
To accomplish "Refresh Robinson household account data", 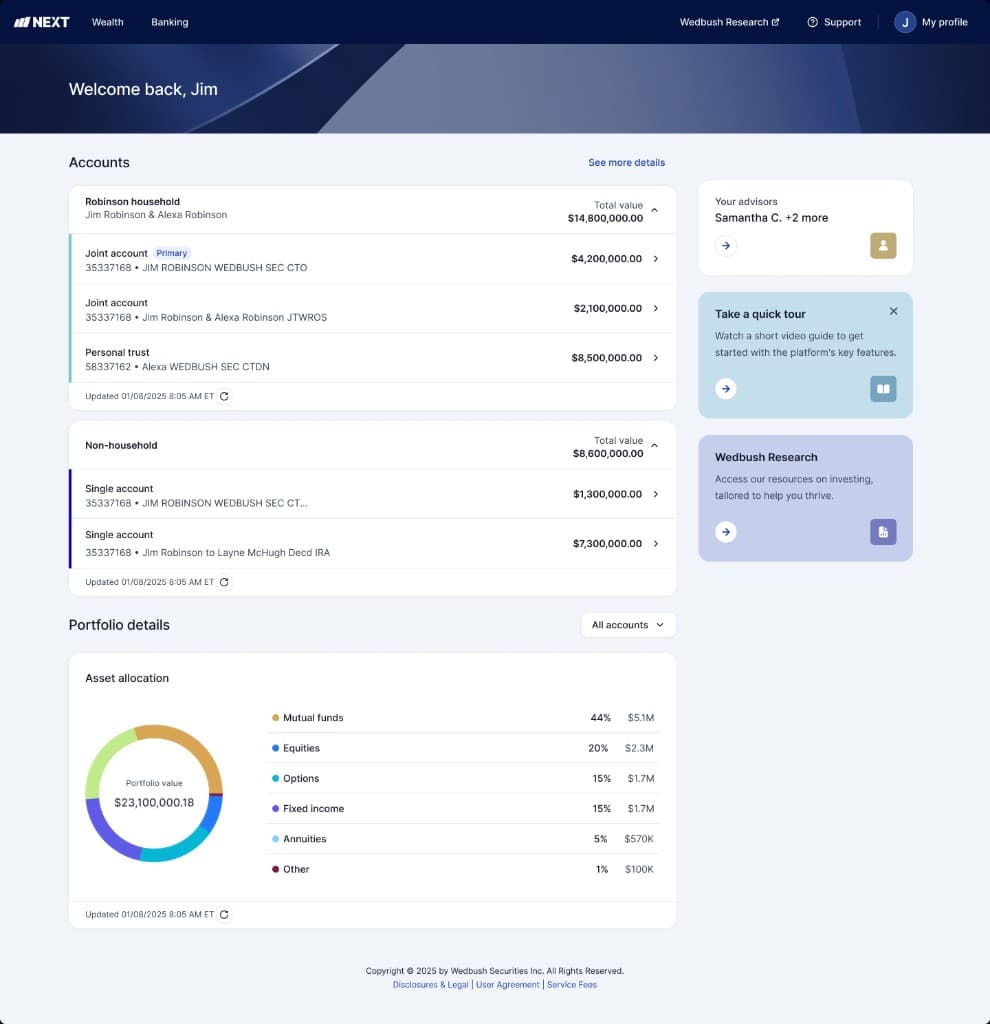I will pos(224,396).
